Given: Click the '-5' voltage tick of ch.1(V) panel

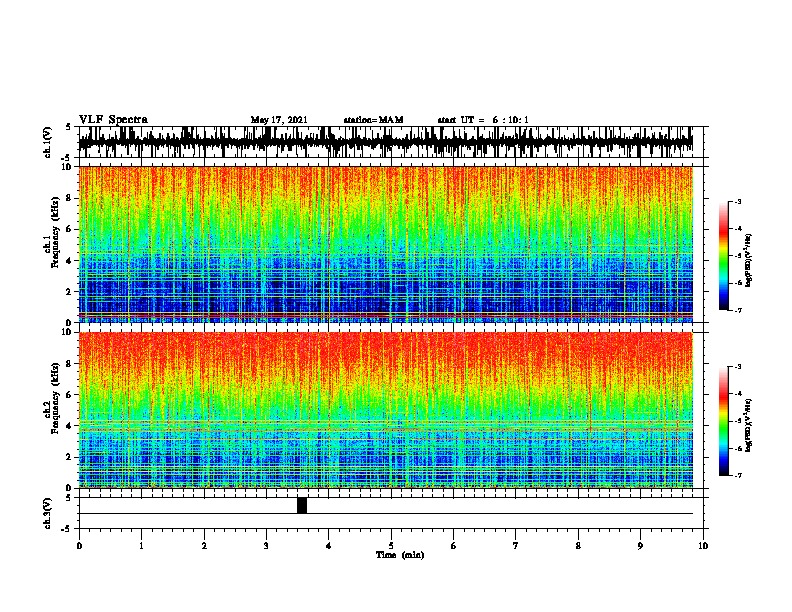Looking at the screenshot, I should (x=68, y=158).
